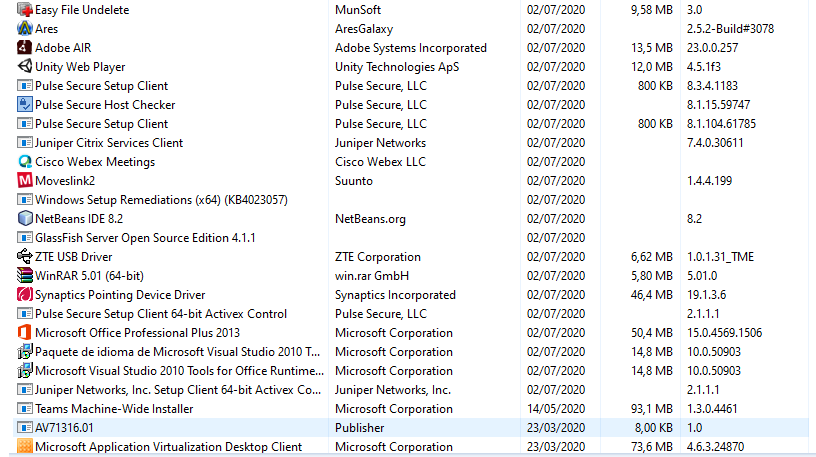Click the 93,1 MB size value

pyautogui.click(x=652, y=409)
